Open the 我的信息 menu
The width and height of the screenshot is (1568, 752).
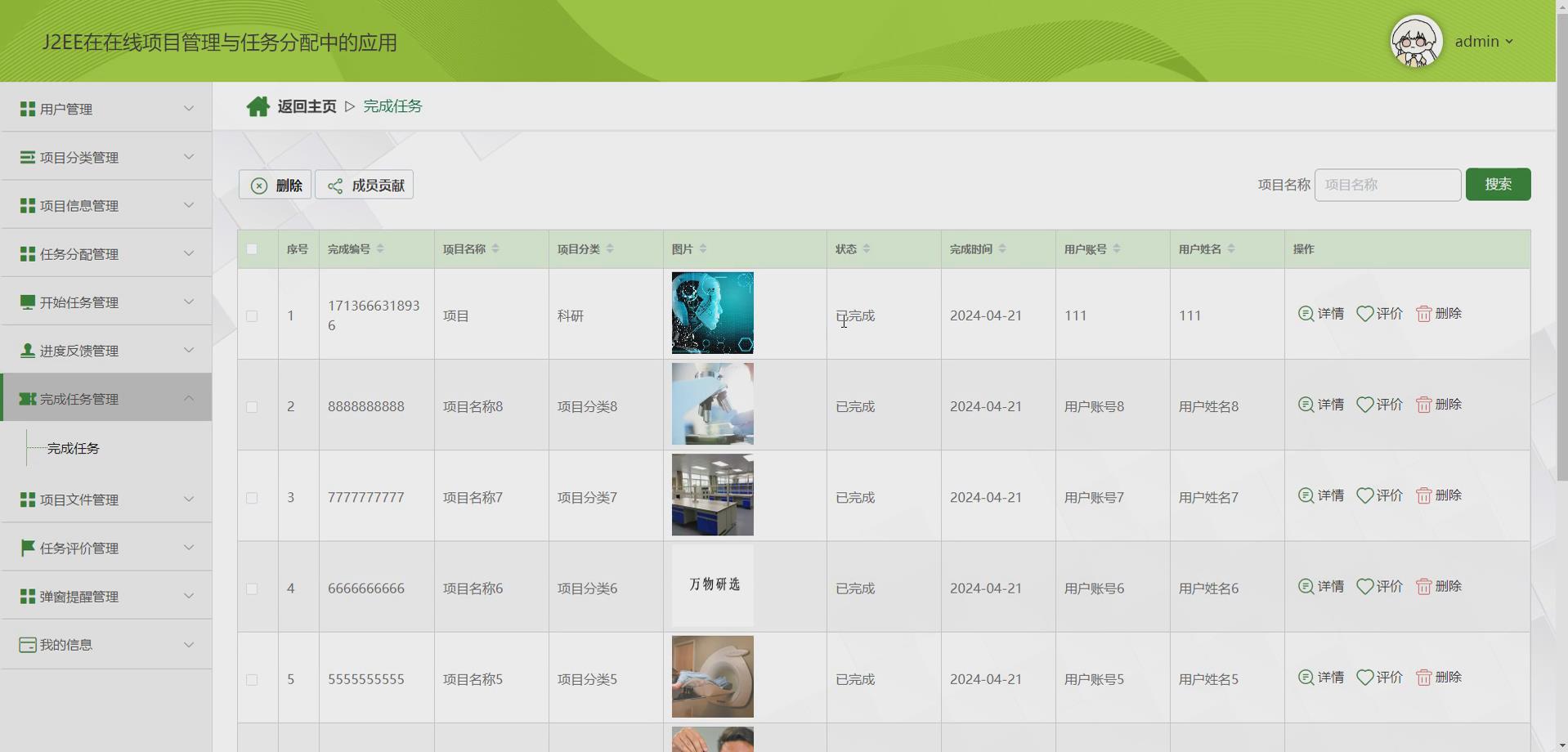106,645
